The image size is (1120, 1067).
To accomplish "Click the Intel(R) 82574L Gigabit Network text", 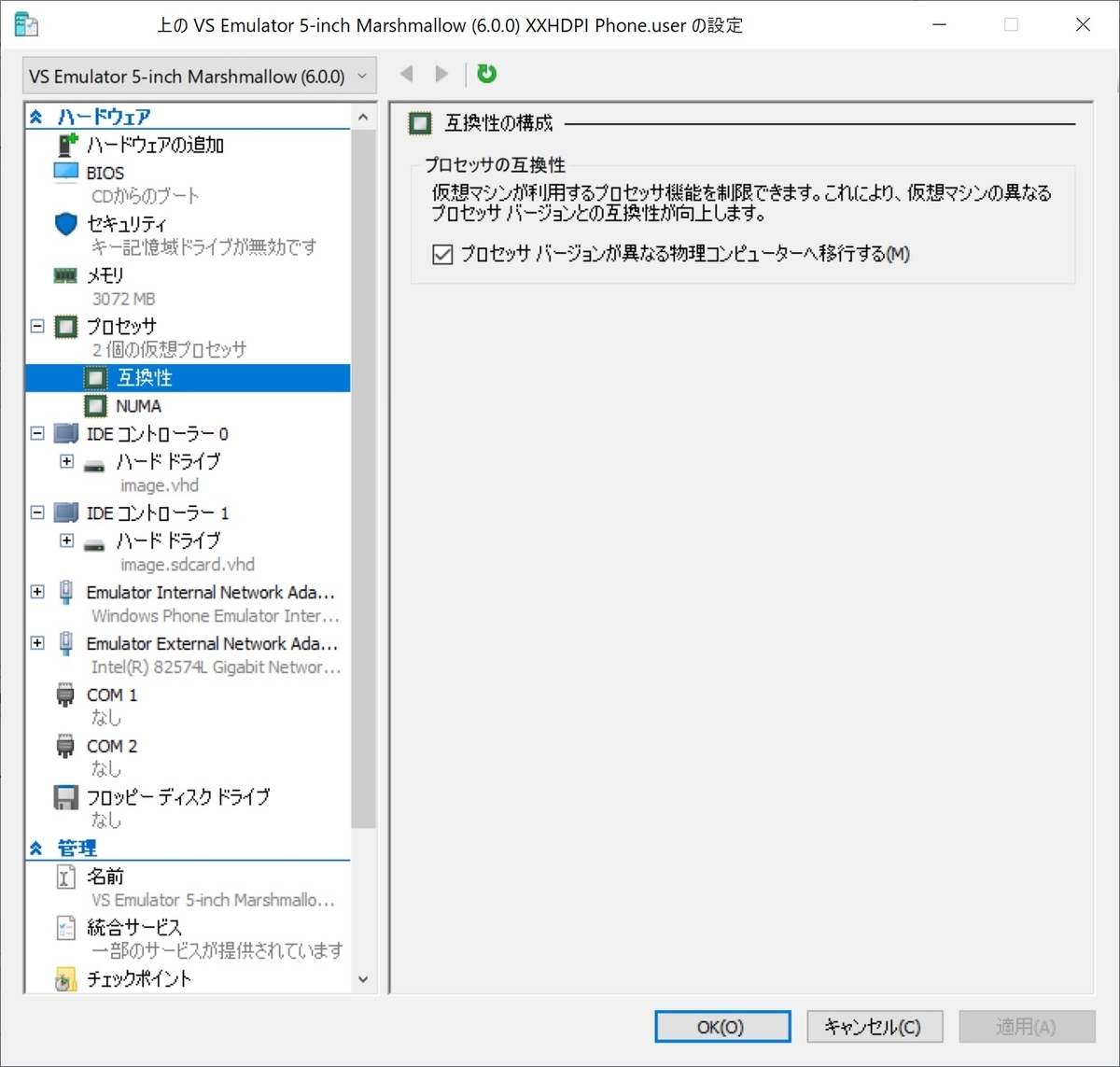I will (217, 667).
